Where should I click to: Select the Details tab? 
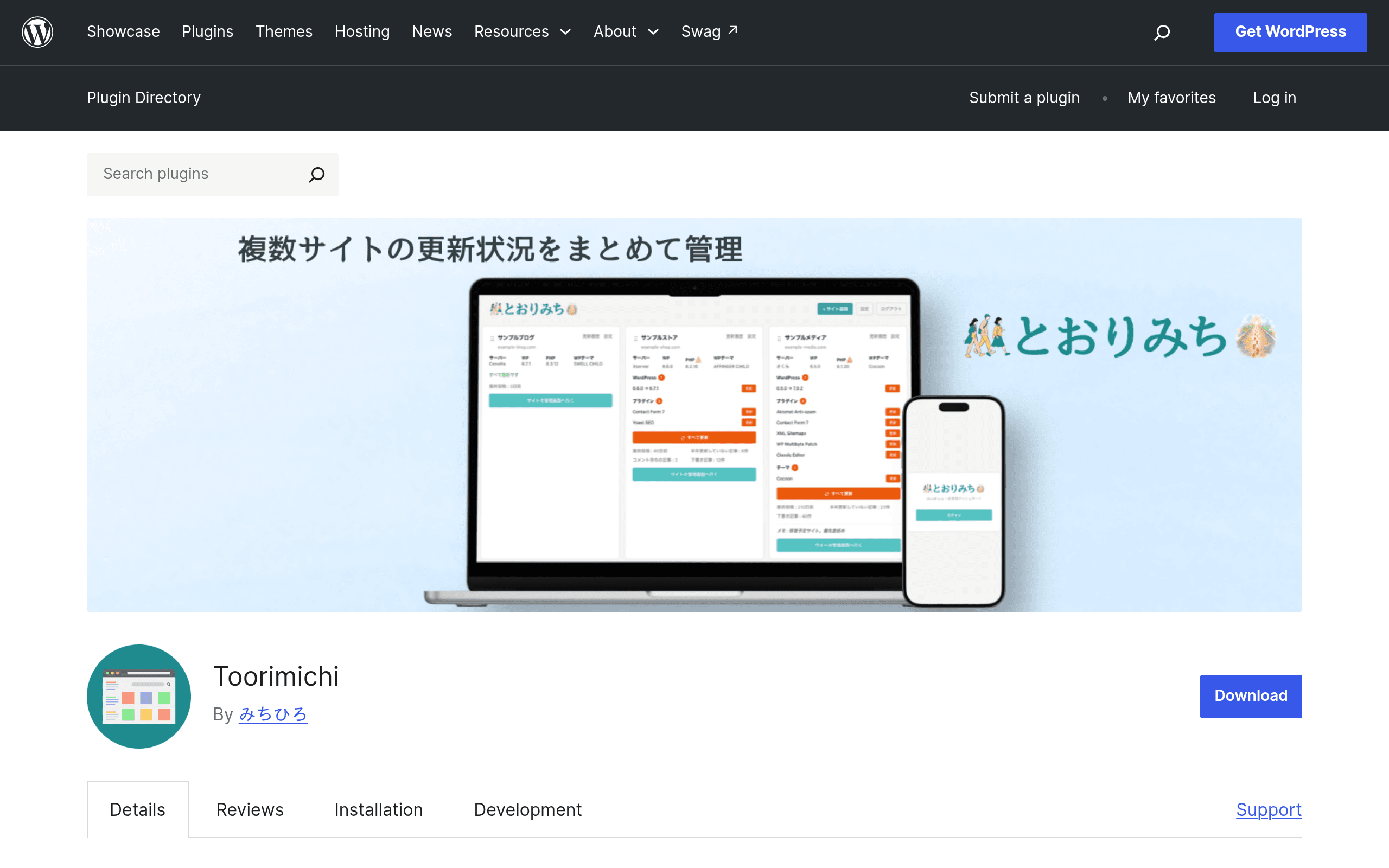click(x=138, y=809)
